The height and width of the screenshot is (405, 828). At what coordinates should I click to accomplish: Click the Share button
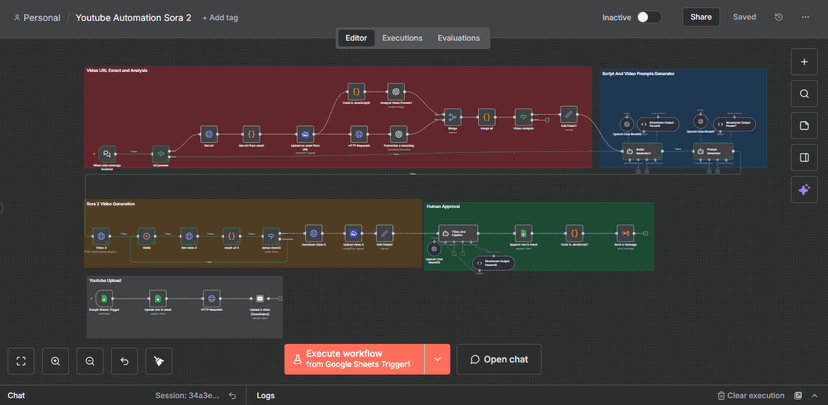701,17
